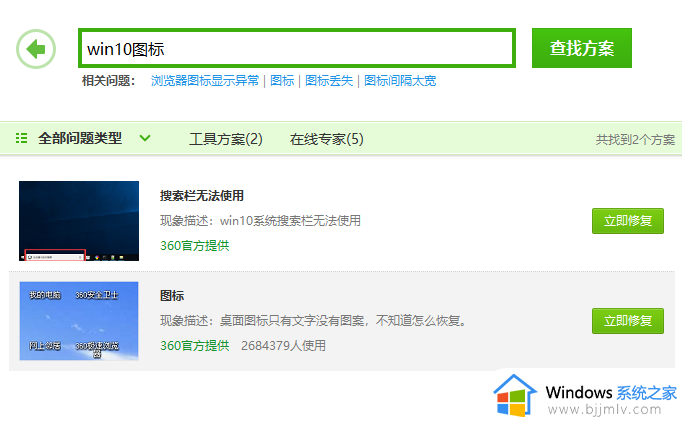Open the 图标 solution title
The height and width of the screenshot is (423, 682).
click(172, 296)
